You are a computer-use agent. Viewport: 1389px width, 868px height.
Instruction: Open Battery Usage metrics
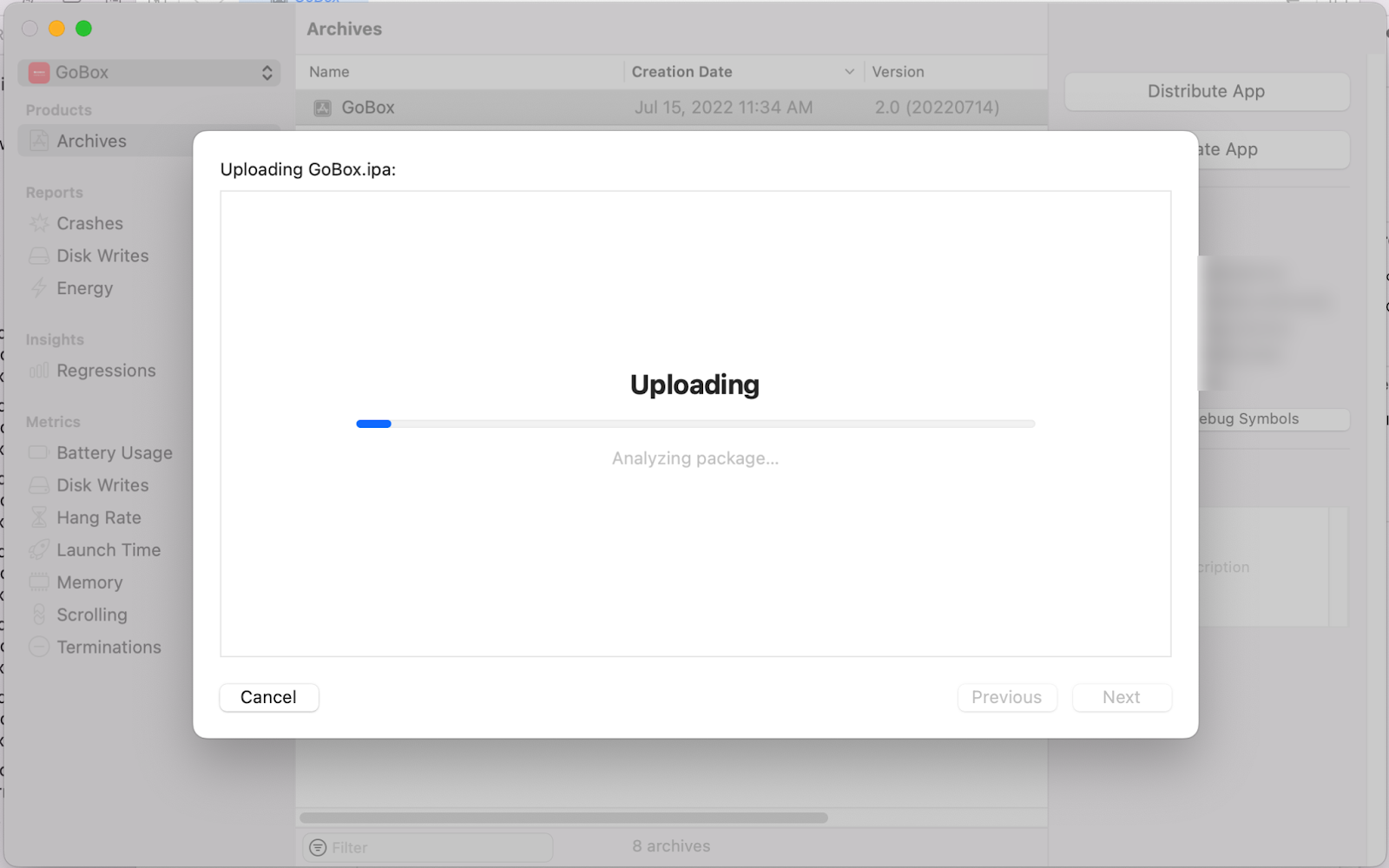click(x=115, y=453)
